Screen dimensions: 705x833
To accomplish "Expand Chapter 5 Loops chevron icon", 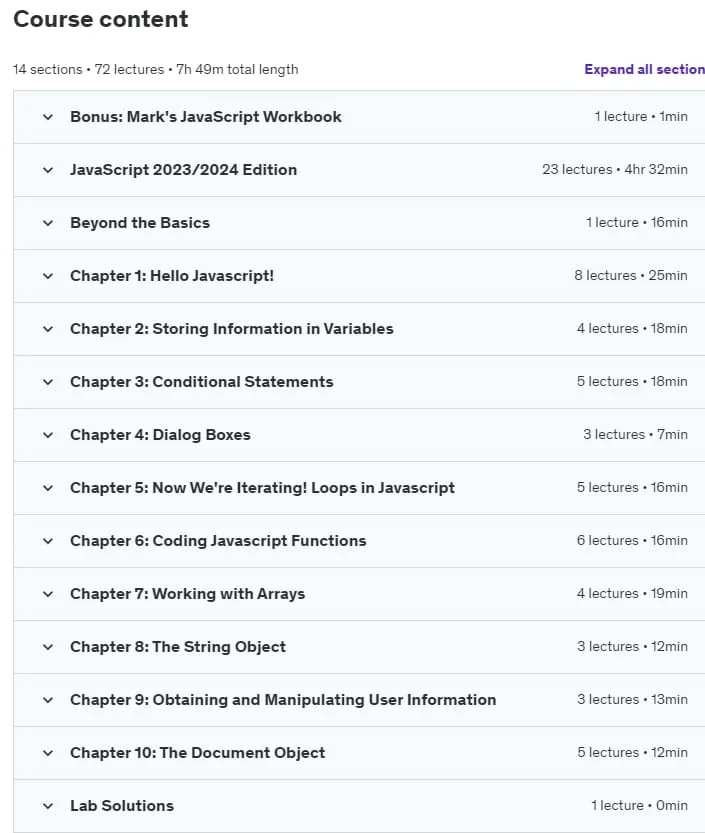I will click(48, 488).
